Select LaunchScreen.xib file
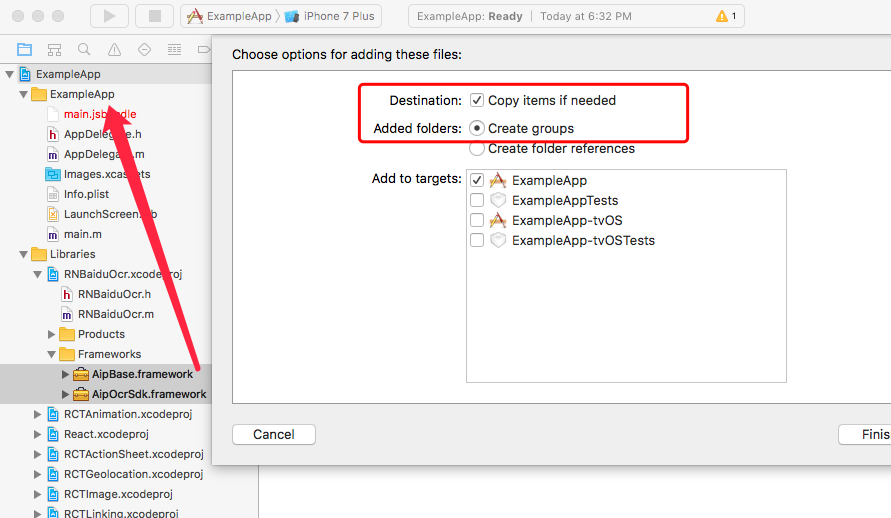The width and height of the screenshot is (891, 518). 110,214
